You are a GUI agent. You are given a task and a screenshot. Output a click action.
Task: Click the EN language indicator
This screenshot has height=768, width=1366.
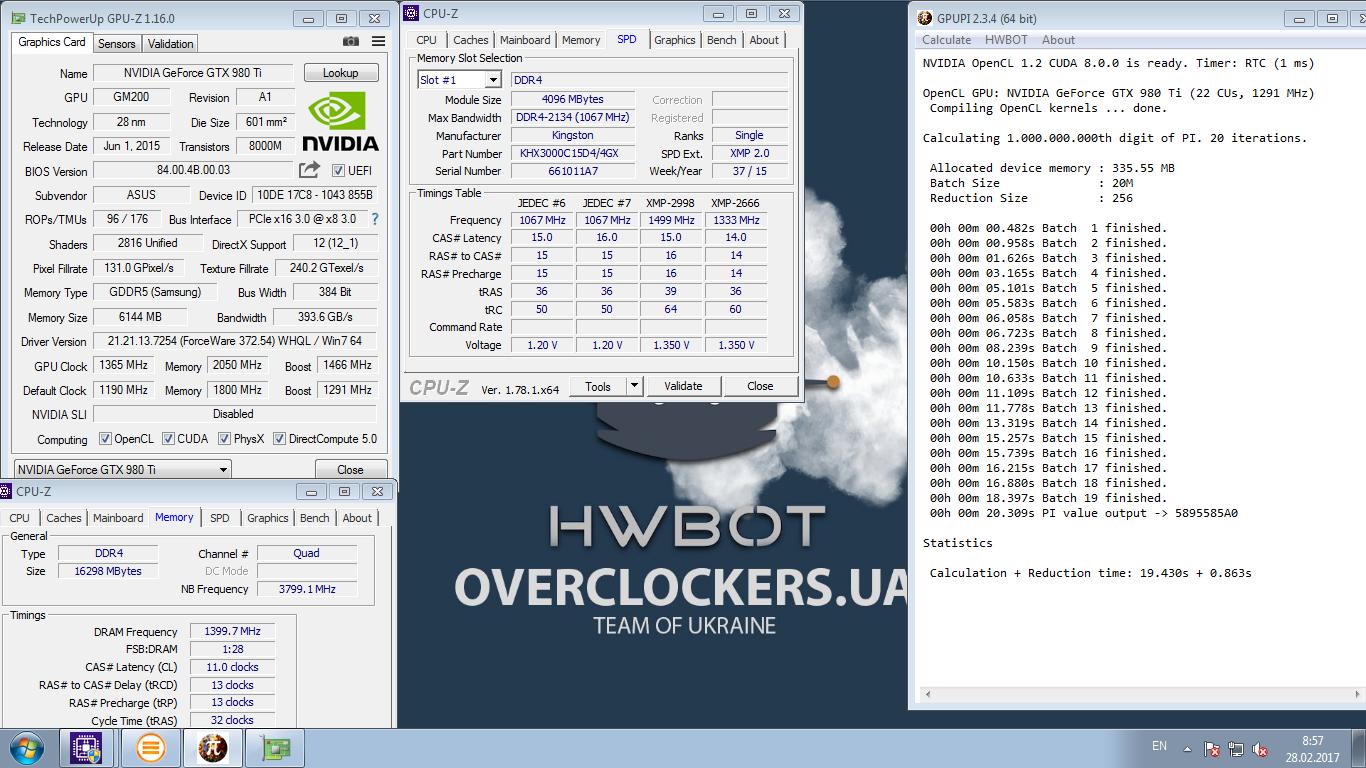pos(1159,746)
